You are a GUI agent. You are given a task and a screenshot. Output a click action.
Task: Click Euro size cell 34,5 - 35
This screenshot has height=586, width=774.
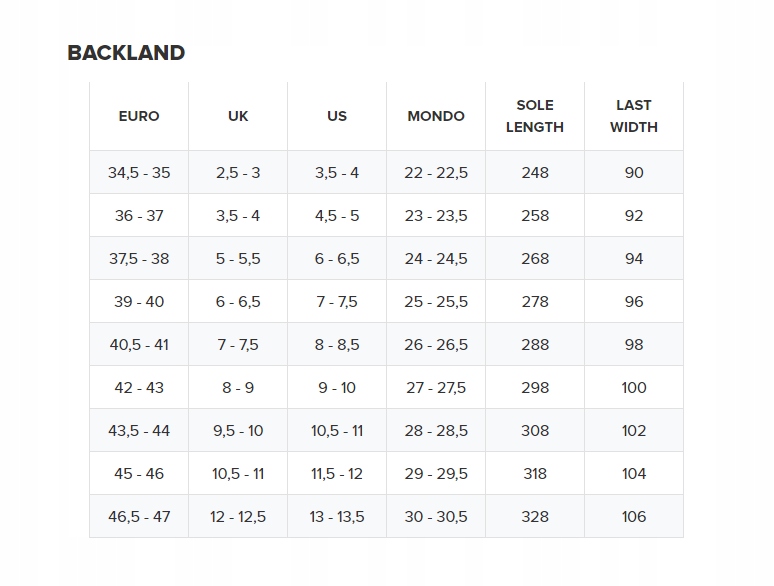point(139,173)
